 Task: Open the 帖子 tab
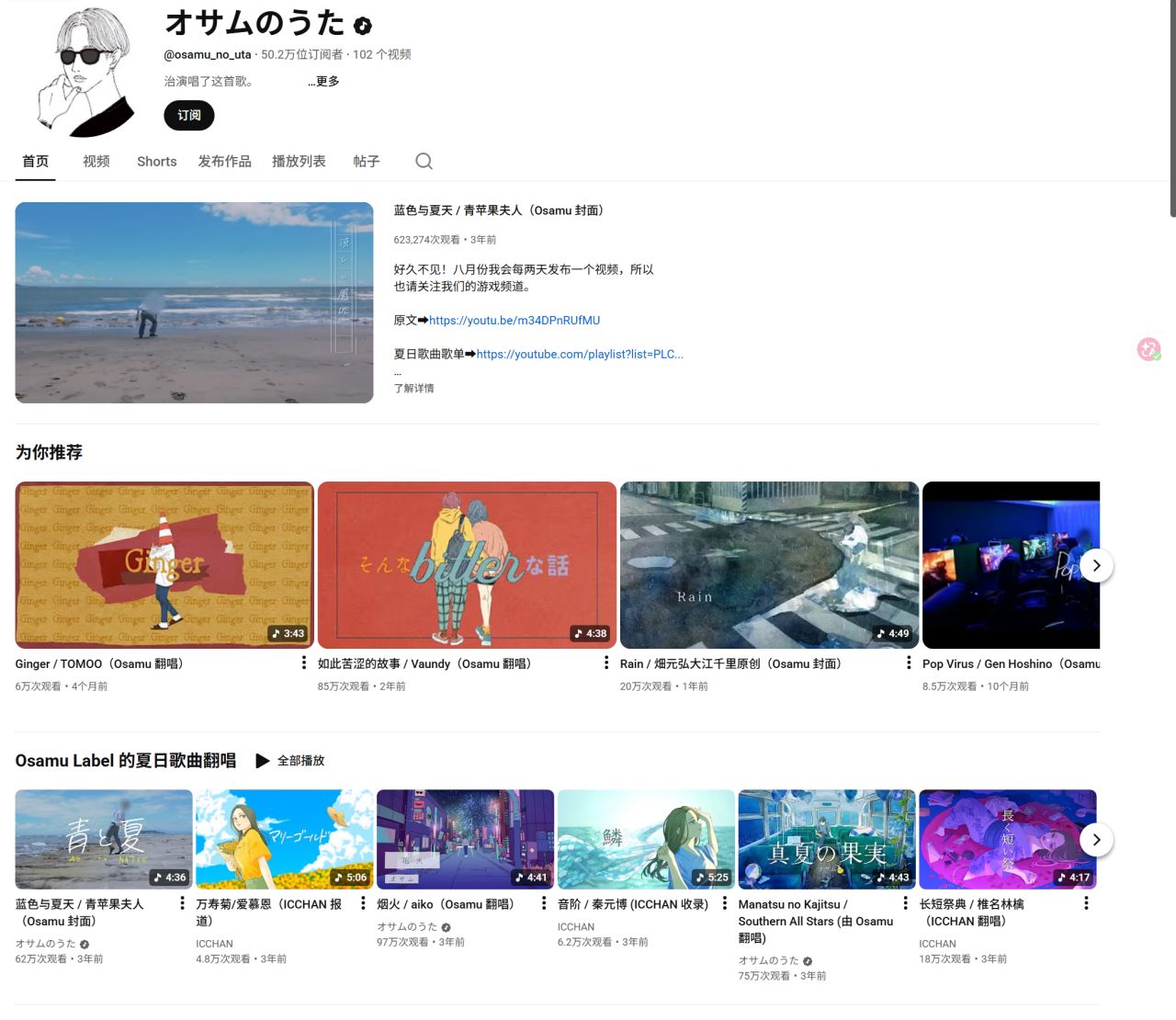tap(367, 162)
